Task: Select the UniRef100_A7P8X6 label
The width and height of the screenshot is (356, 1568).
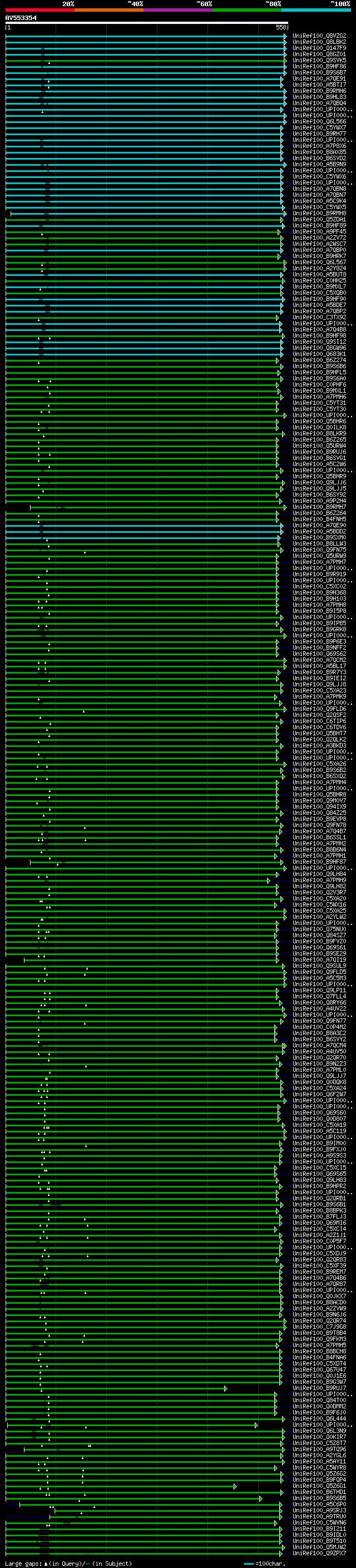Action: (x=319, y=146)
